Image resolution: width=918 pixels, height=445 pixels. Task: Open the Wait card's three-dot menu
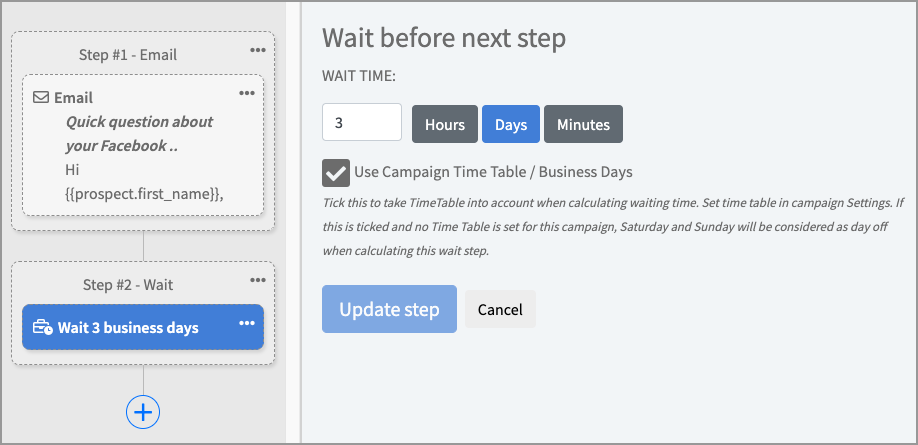click(246, 324)
